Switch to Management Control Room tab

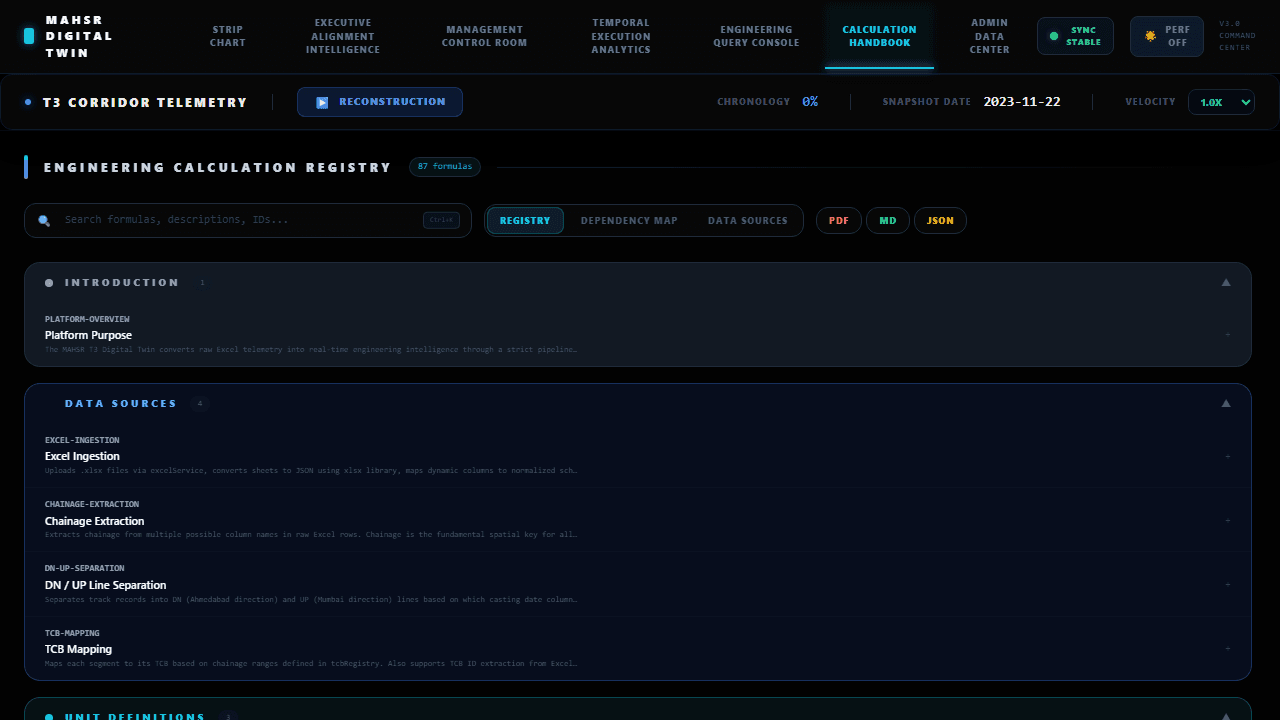484,36
